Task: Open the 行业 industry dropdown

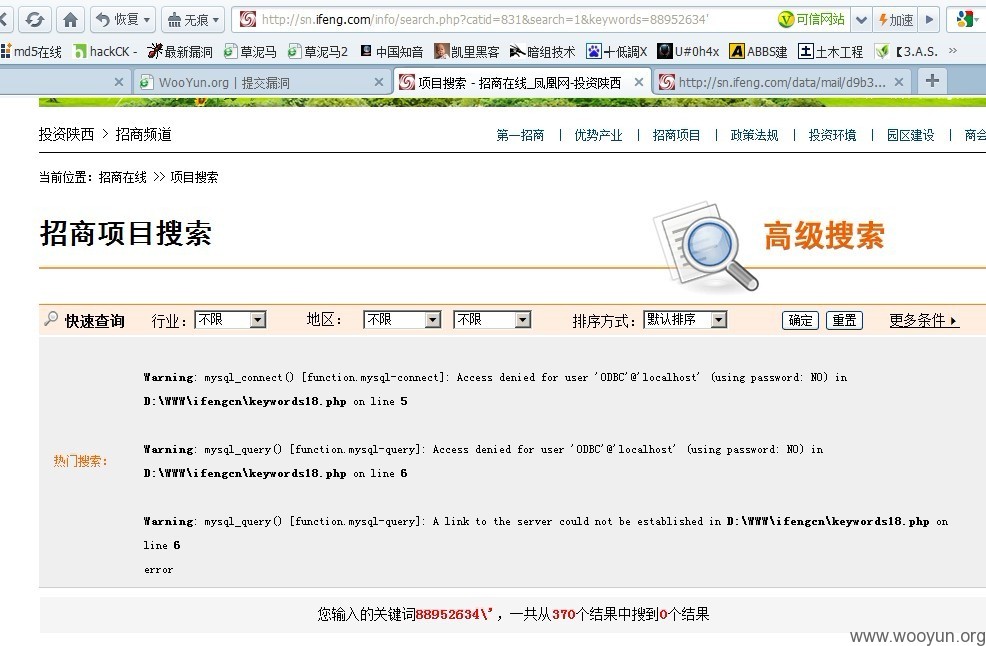Action: pos(230,320)
